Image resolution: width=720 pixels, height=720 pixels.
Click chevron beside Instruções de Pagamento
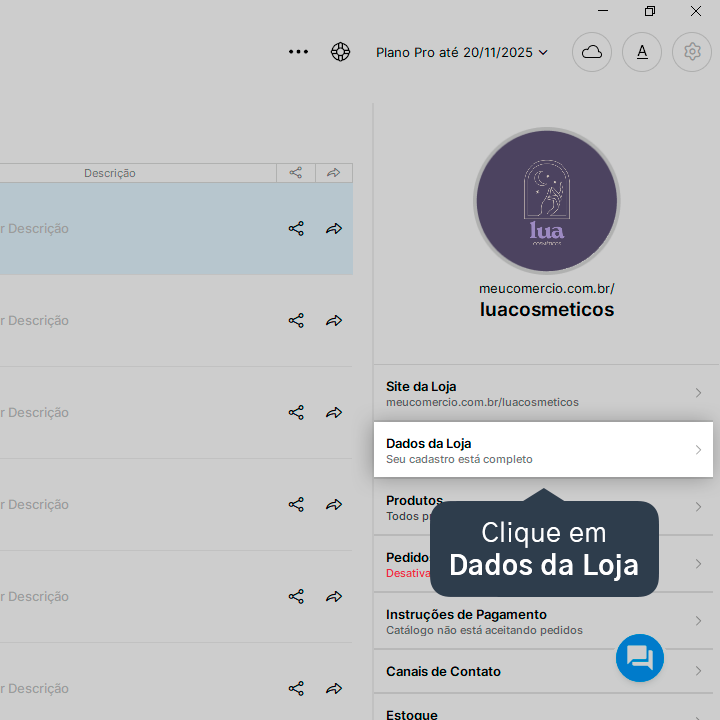pyautogui.click(x=698, y=621)
